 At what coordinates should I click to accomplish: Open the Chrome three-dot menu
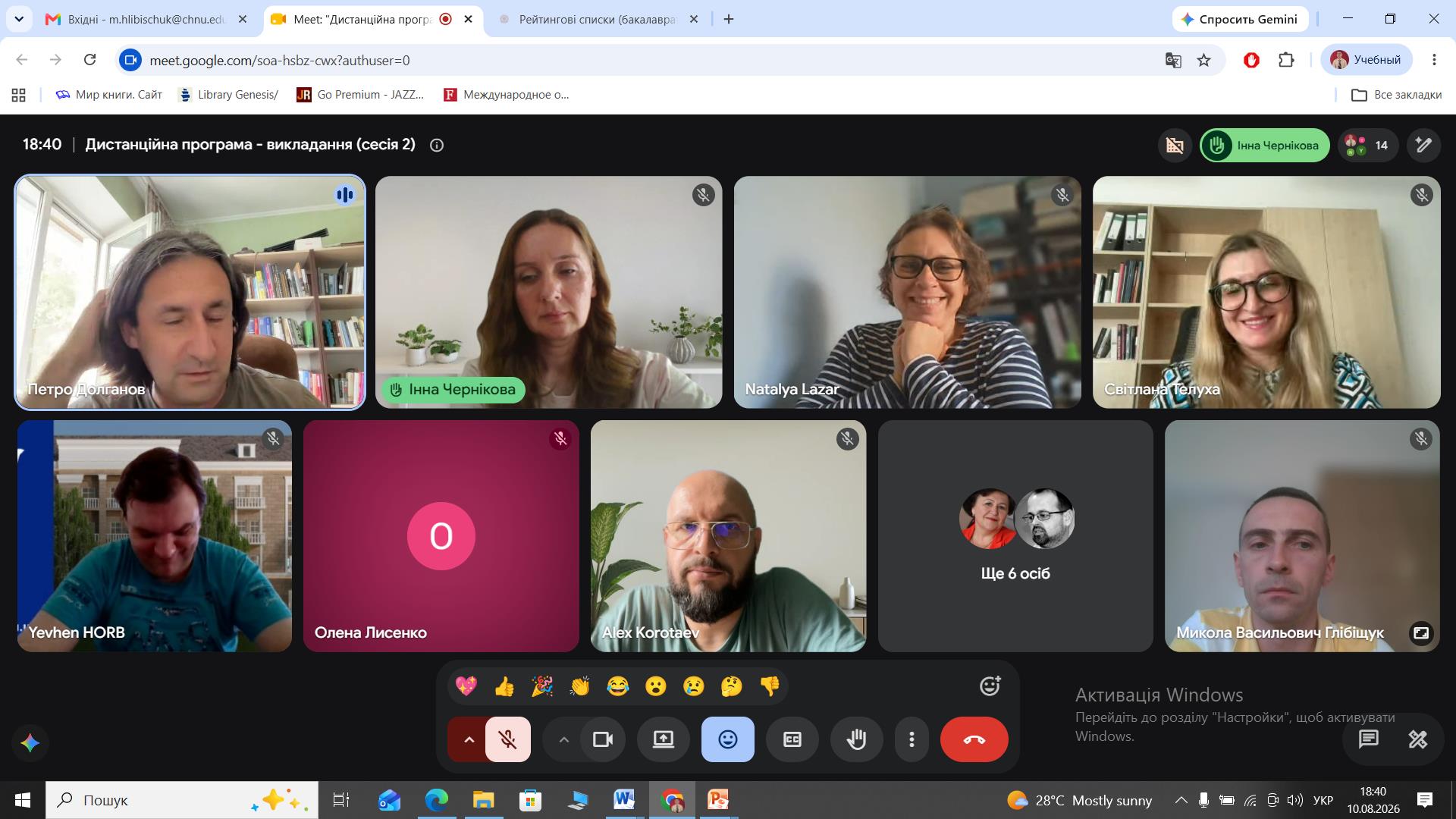(1434, 60)
